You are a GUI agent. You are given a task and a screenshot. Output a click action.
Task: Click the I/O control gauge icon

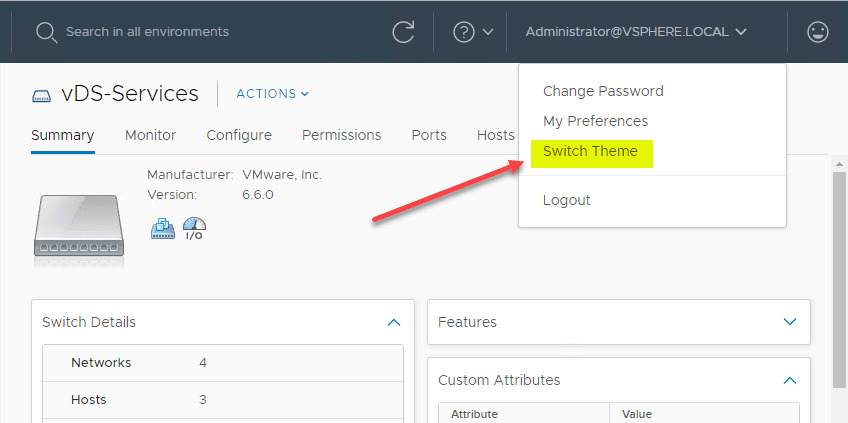click(x=194, y=229)
